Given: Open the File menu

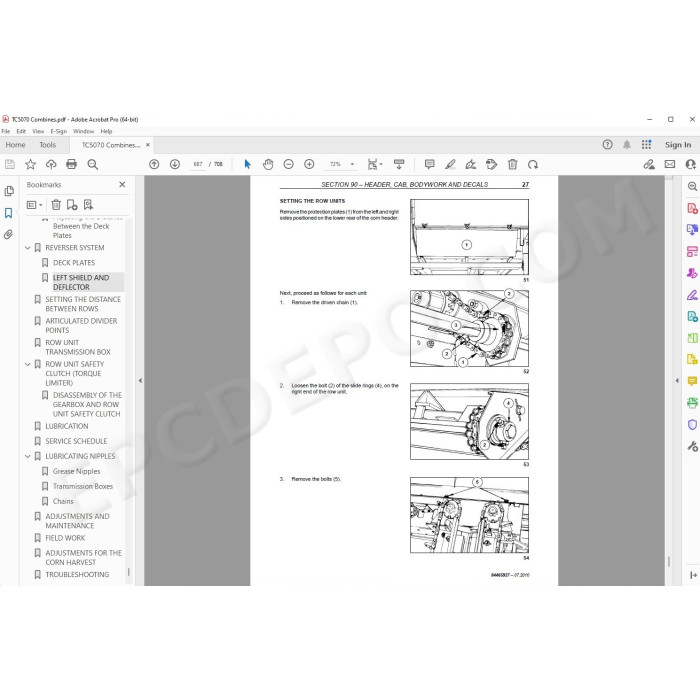Looking at the screenshot, I should [x=6, y=131].
